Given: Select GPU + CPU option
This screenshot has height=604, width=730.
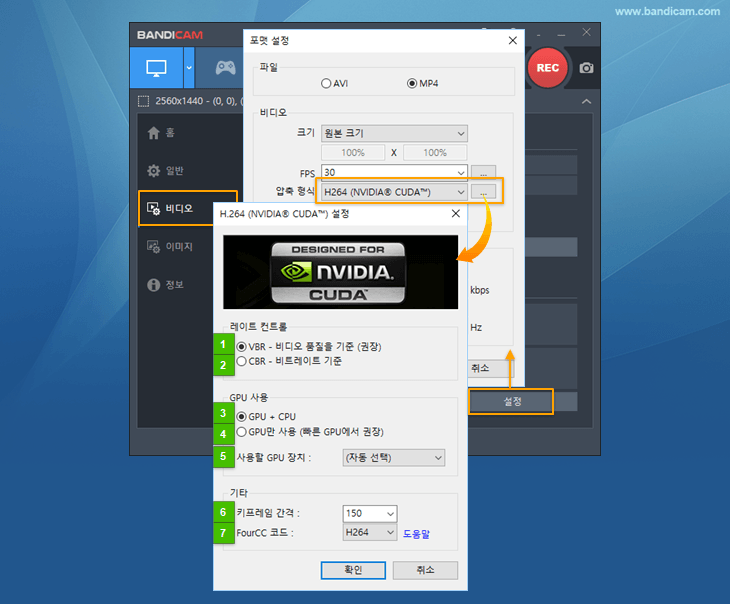Looking at the screenshot, I should pyautogui.click(x=266, y=416).
